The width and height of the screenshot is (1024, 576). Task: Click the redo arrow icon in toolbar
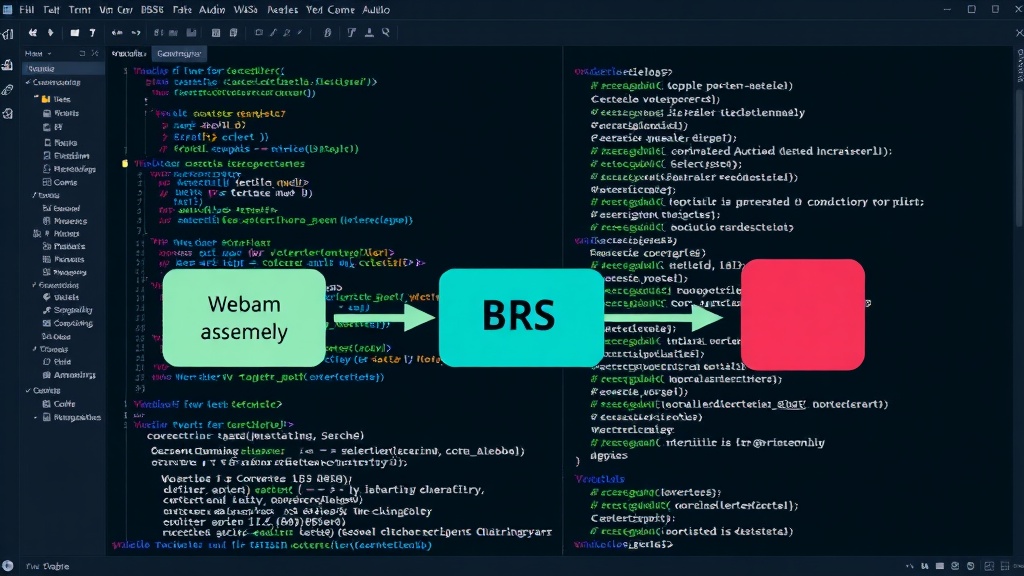click(x=136, y=33)
